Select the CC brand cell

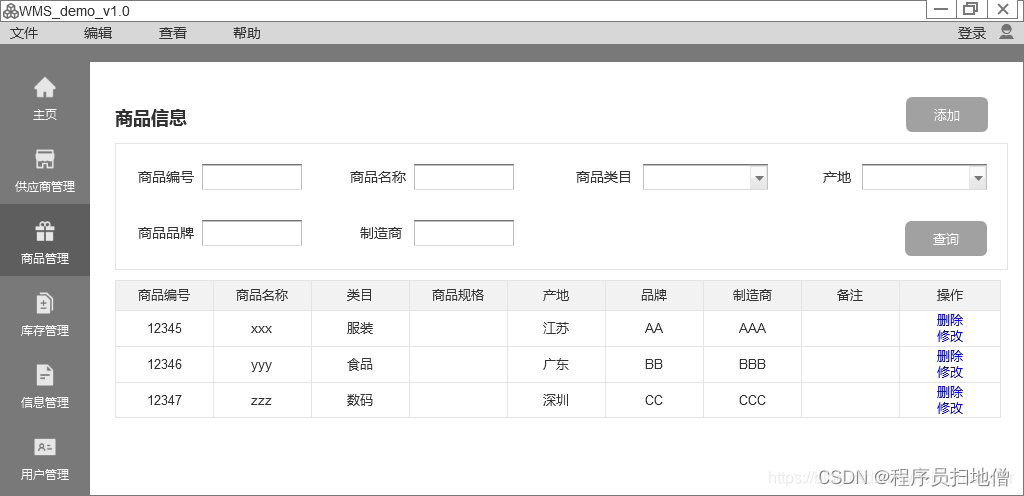[x=654, y=400]
